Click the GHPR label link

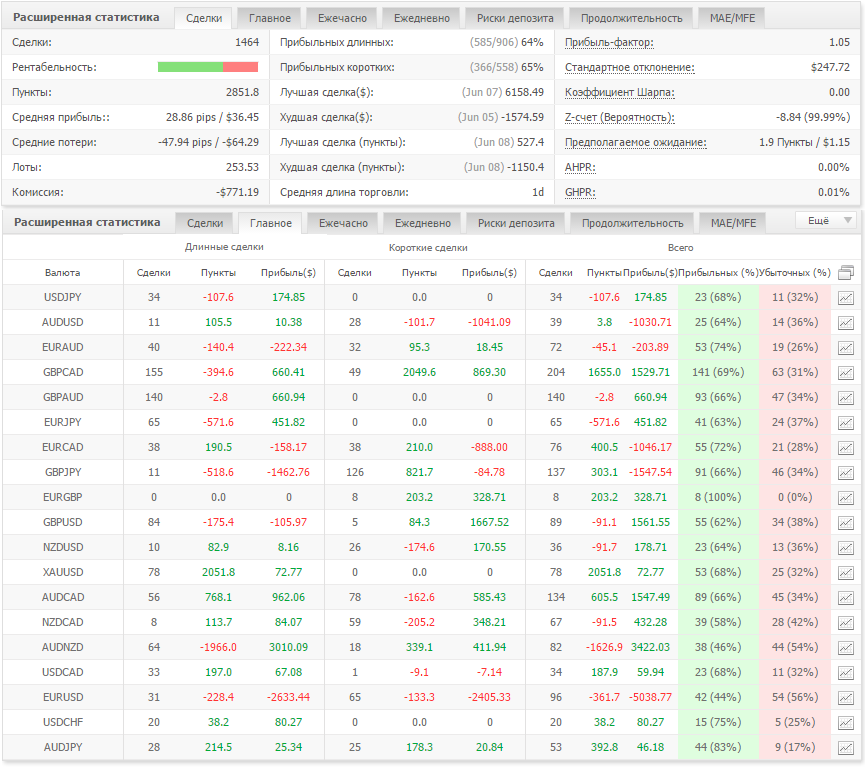580,193
